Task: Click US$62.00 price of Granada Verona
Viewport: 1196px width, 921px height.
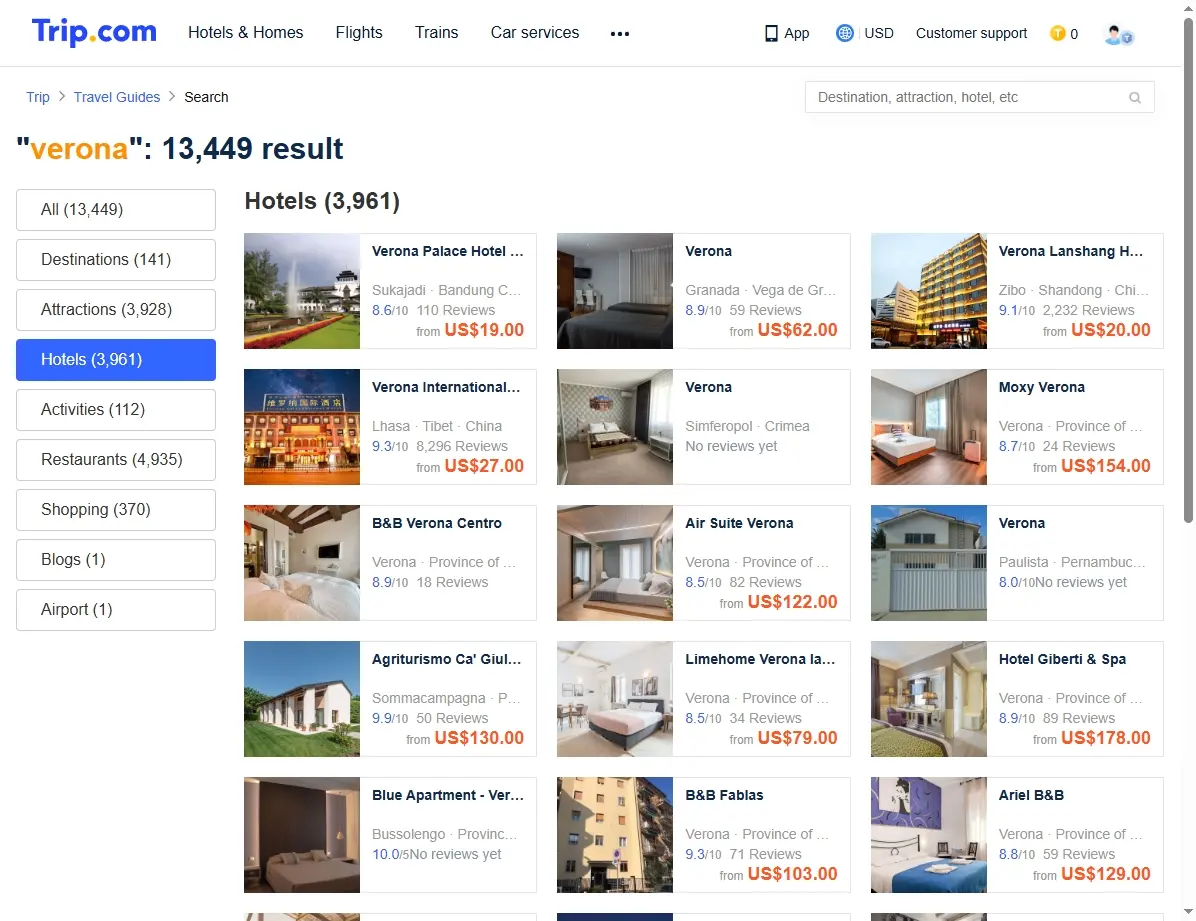Action: [798, 330]
